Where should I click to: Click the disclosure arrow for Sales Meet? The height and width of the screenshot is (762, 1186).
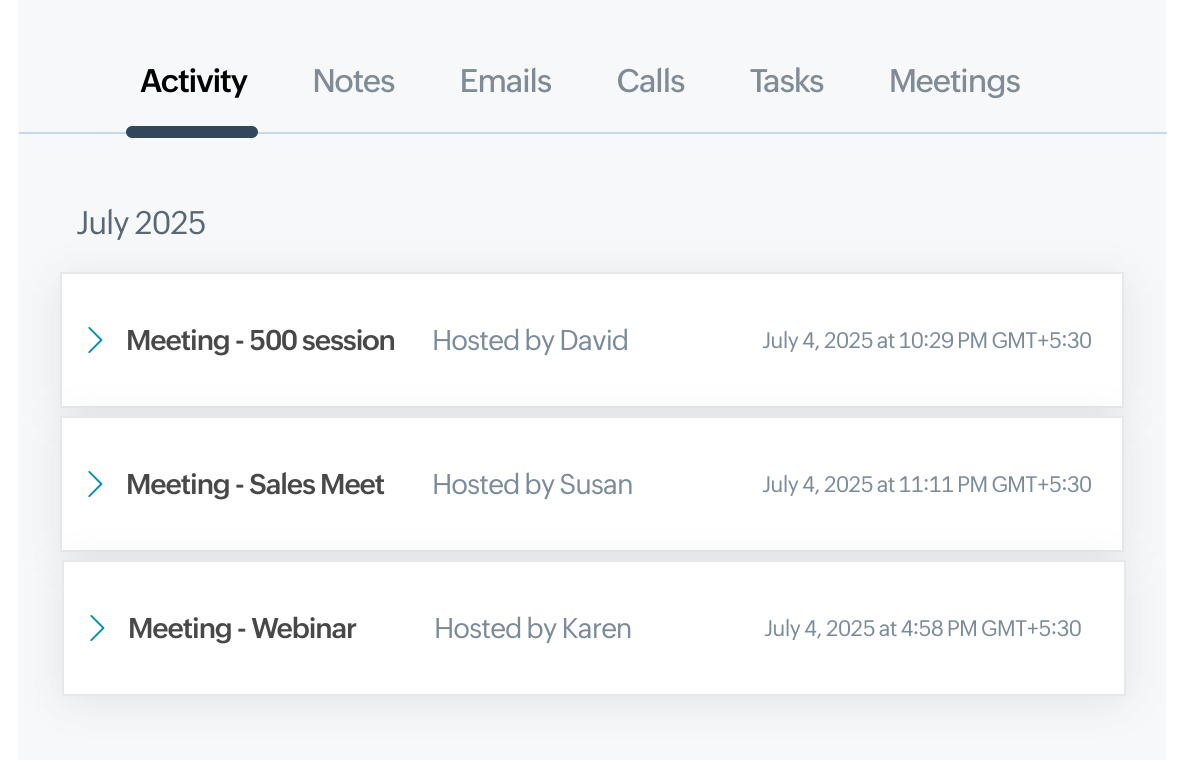click(x=96, y=484)
